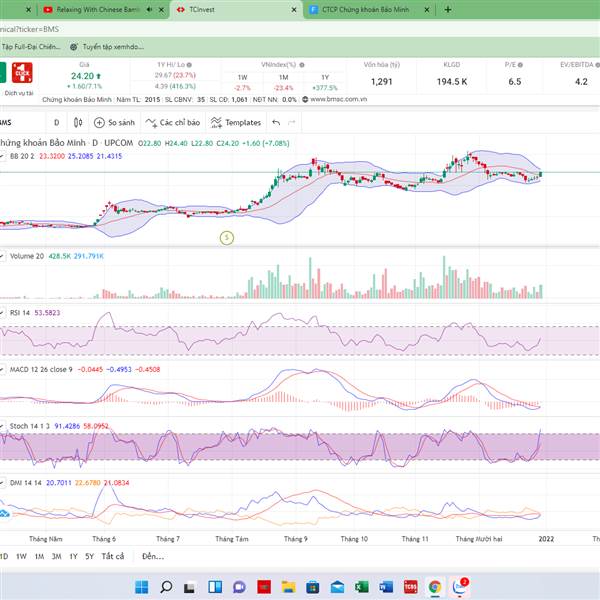Image resolution: width=600 pixels, height=600 pixels.
Task: Mute the Relaxing With Chinese tab audio
Action: 149,10
